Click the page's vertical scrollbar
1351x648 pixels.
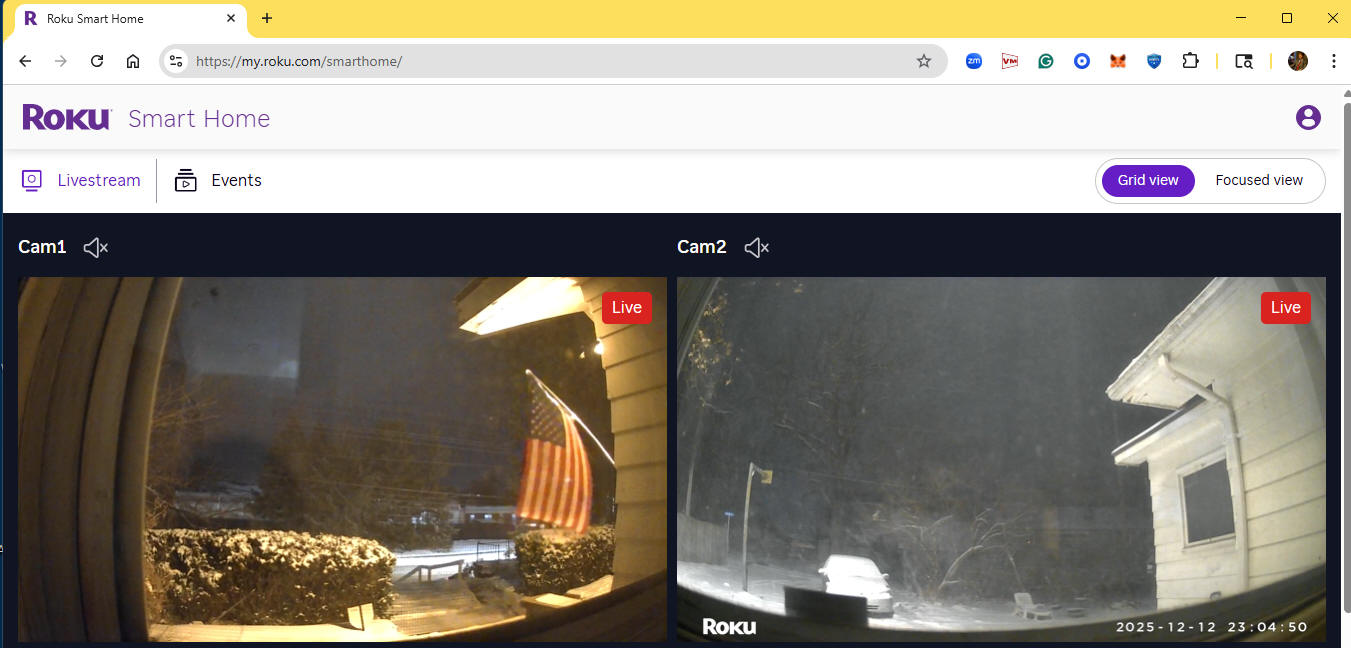tap(1345, 350)
